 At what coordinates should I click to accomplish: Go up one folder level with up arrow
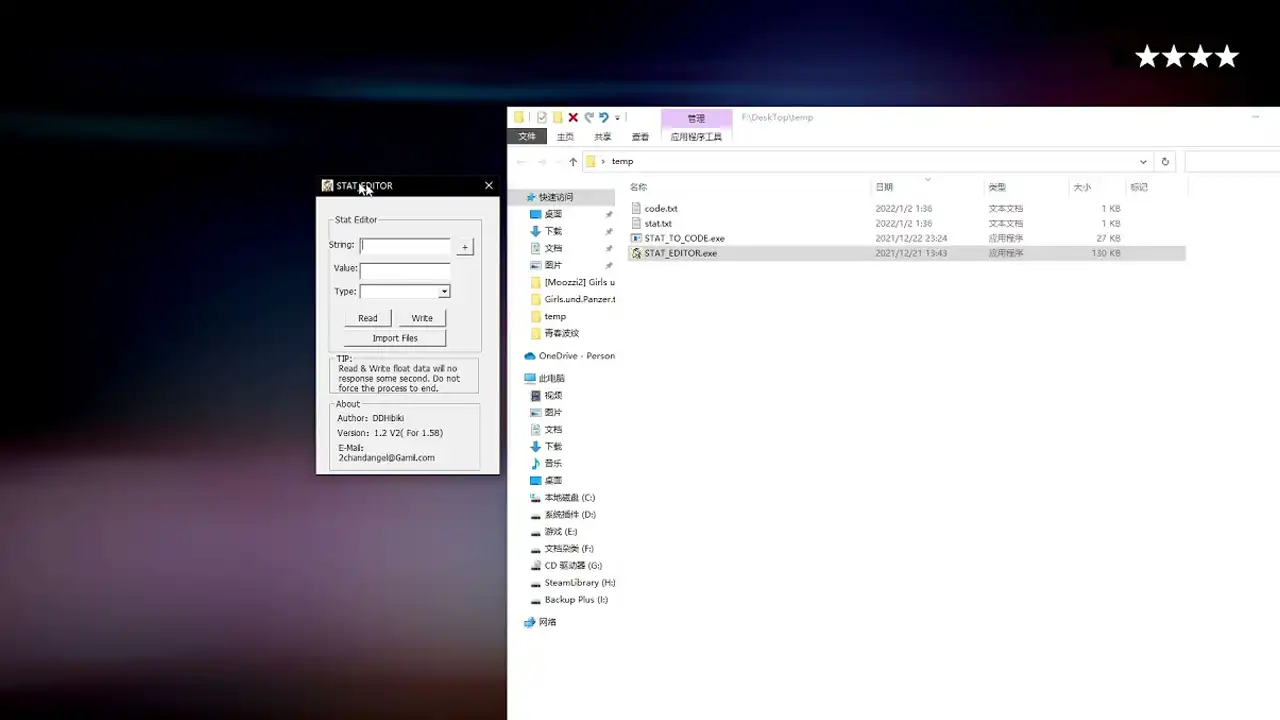click(573, 161)
